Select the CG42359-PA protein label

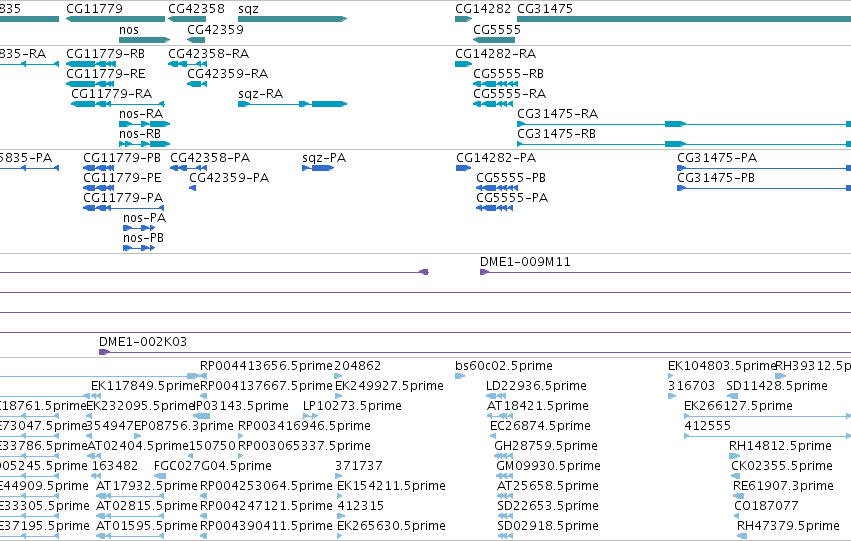[x=229, y=178]
